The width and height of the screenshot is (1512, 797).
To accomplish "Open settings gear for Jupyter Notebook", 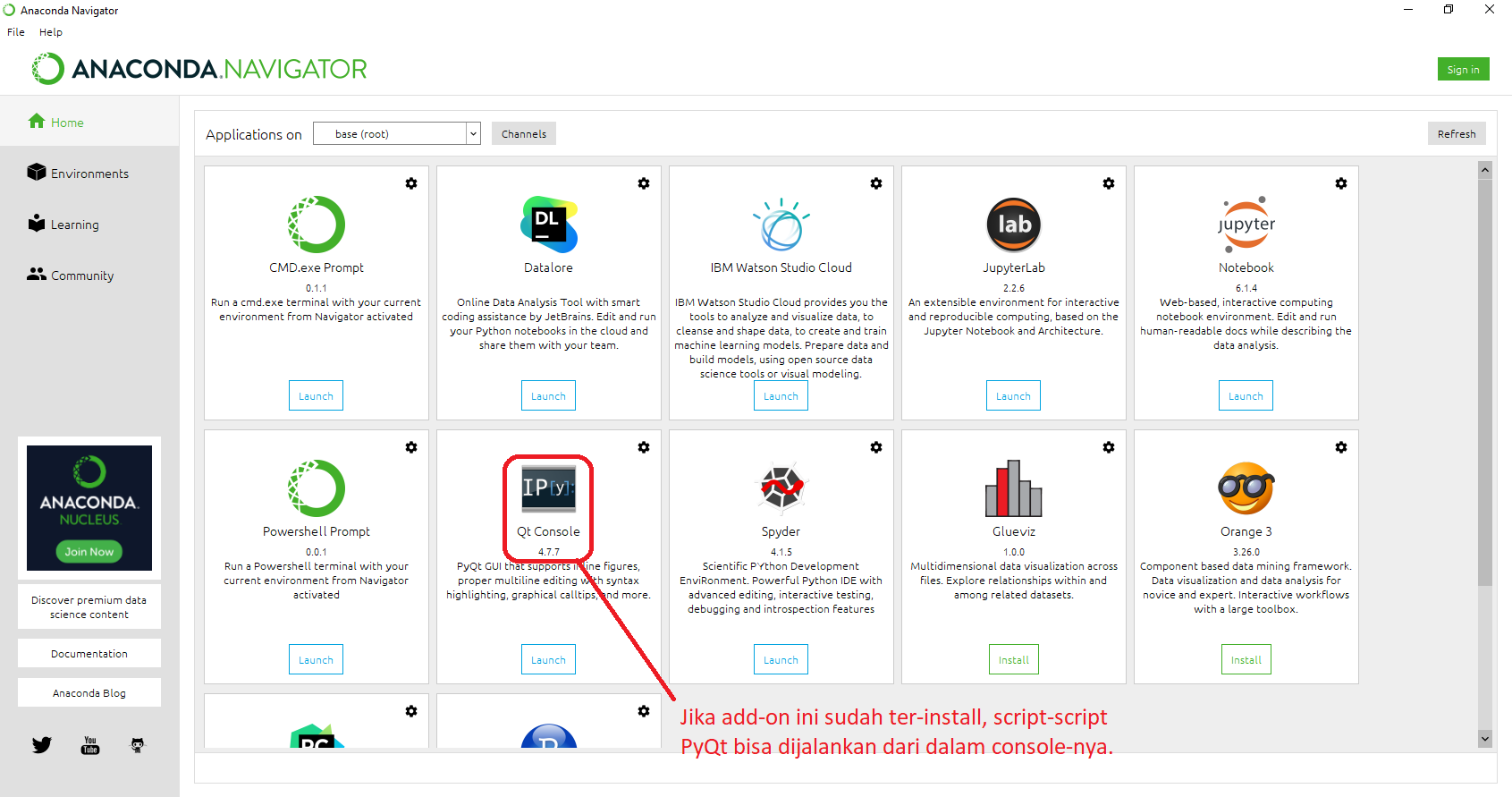I will pyautogui.click(x=1341, y=183).
